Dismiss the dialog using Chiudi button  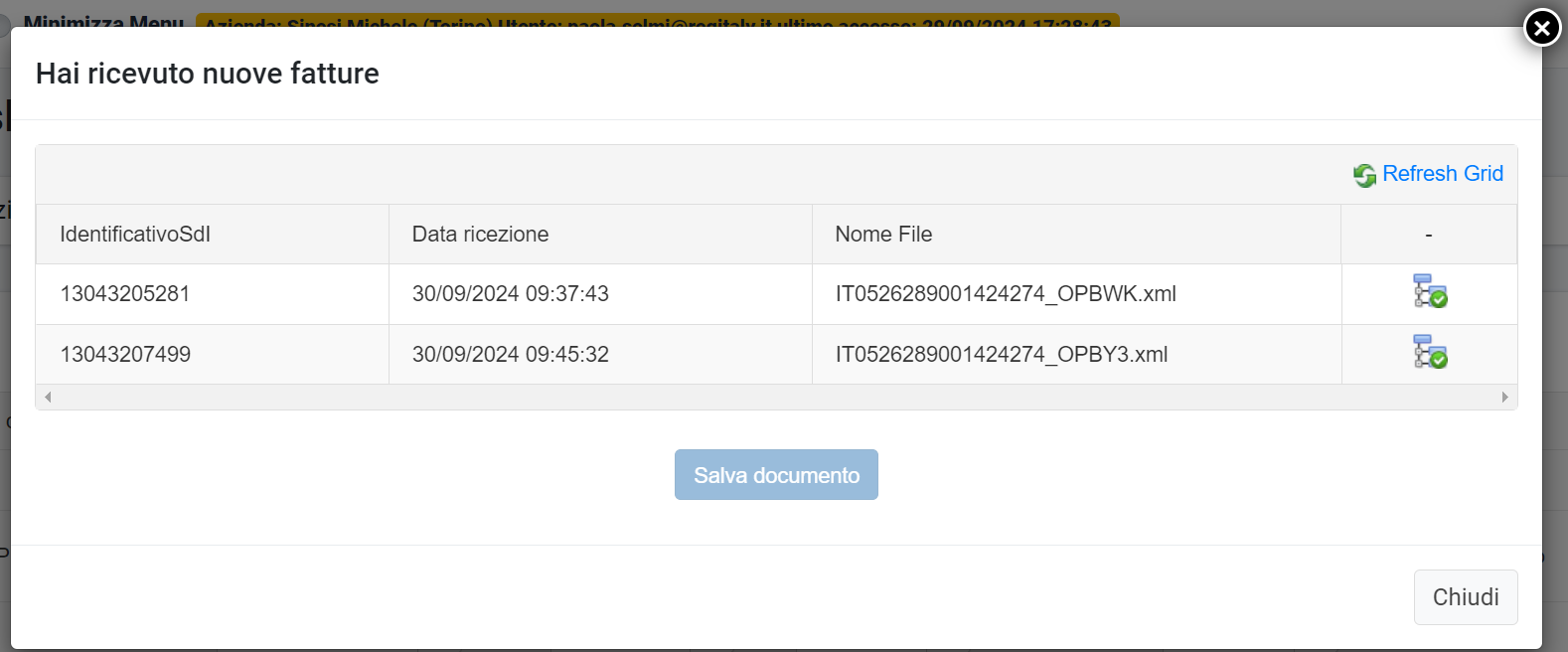tap(1465, 597)
